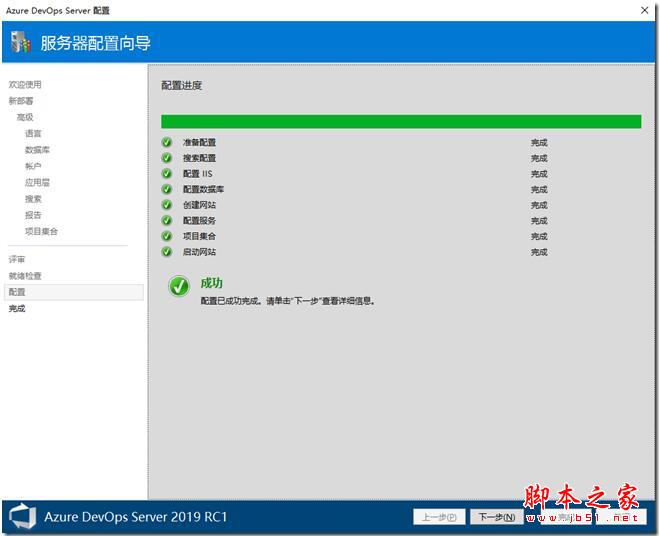The height and width of the screenshot is (536, 660).
Task: Go to 就绪检查 step in sidebar
Action: tap(25, 276)
